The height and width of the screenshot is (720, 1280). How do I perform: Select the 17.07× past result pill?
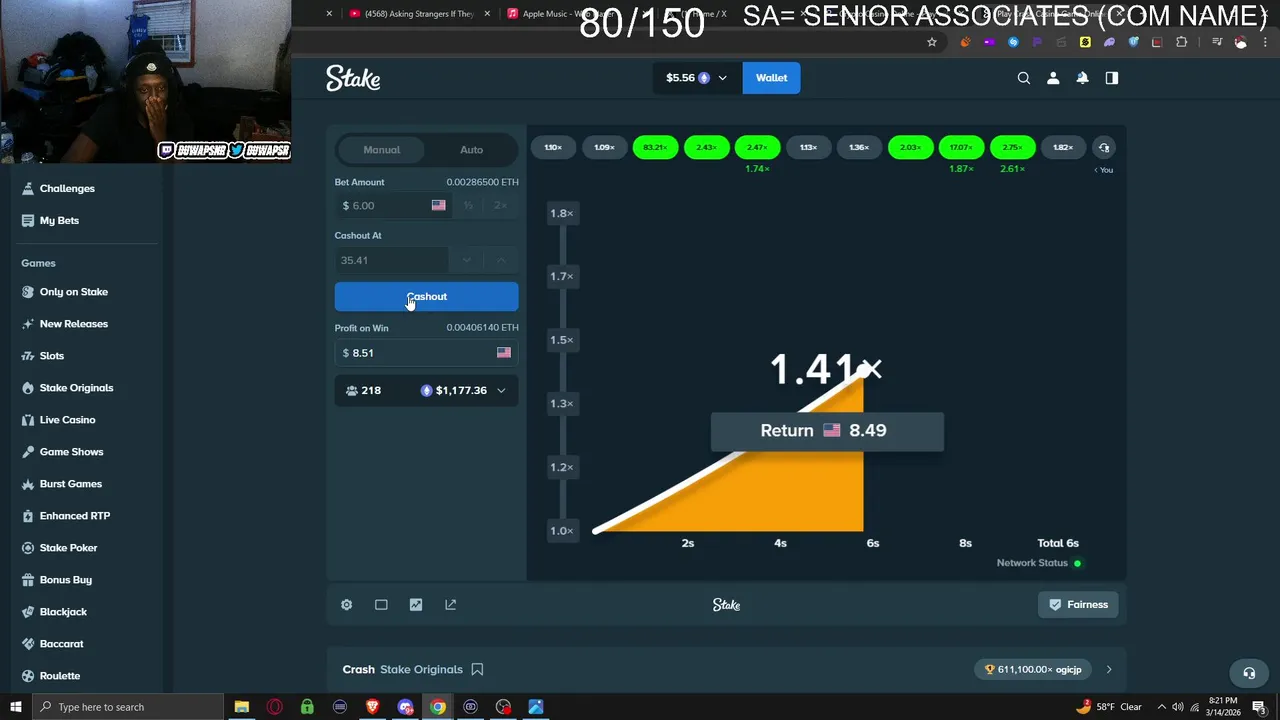tap(961, 148)
